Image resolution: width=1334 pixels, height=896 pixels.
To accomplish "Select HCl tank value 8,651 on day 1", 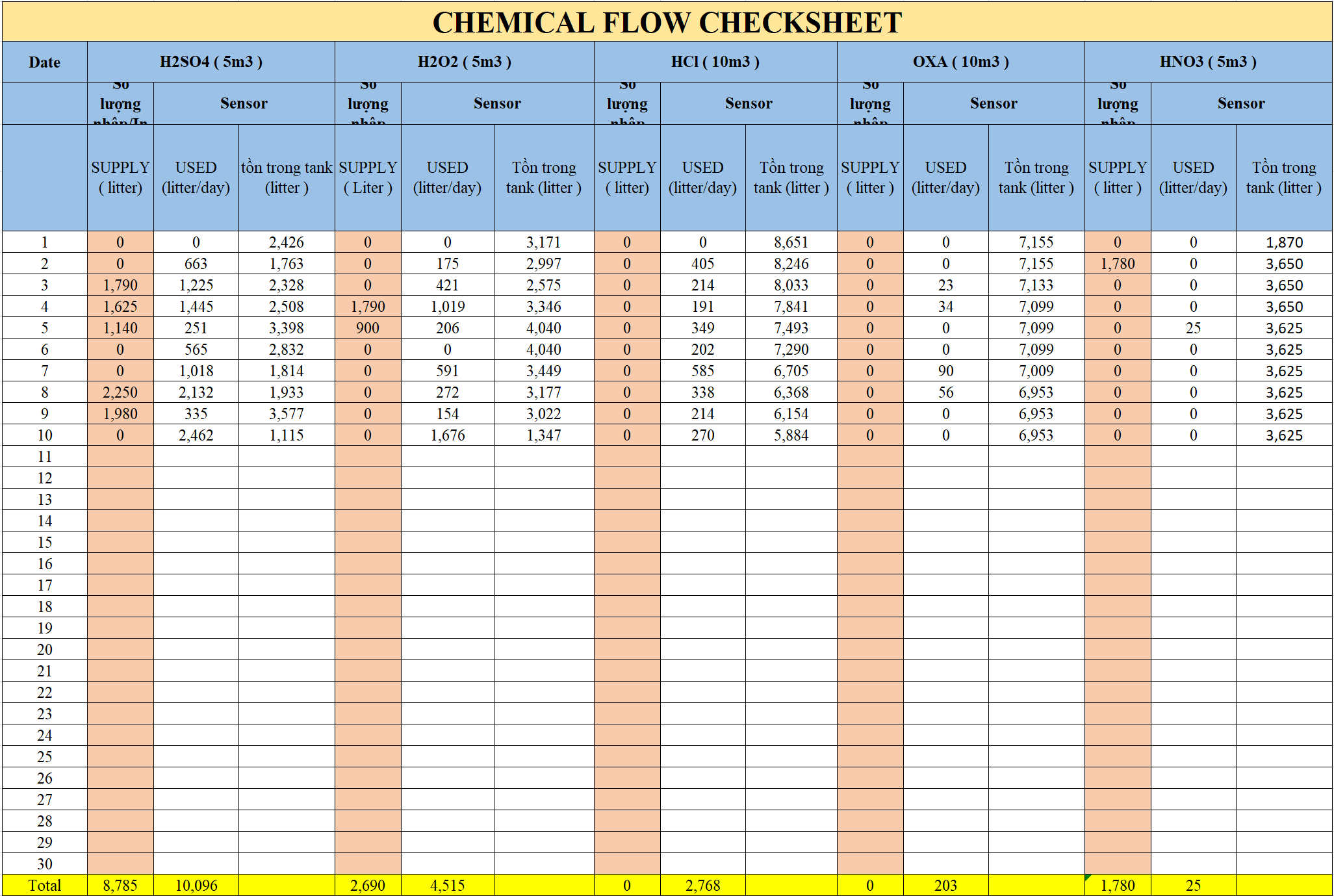I will point(791,242).
